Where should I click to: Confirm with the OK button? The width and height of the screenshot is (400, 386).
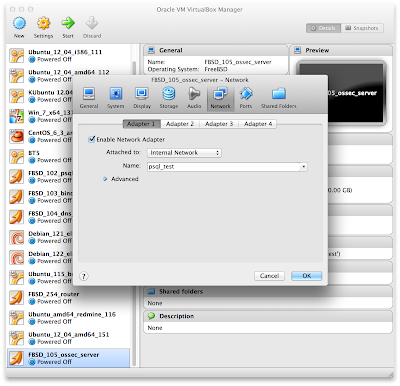tap(307, 276)
